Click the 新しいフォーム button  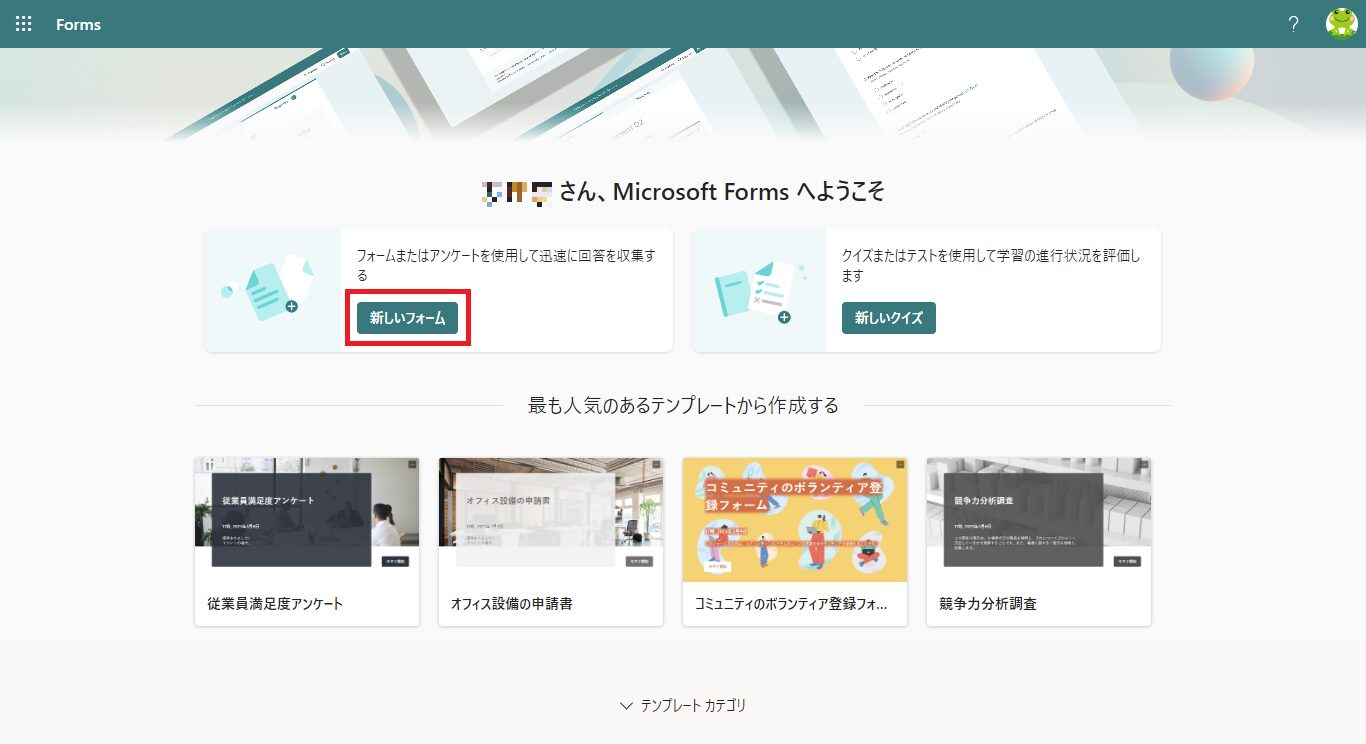(x=406, y=317)
